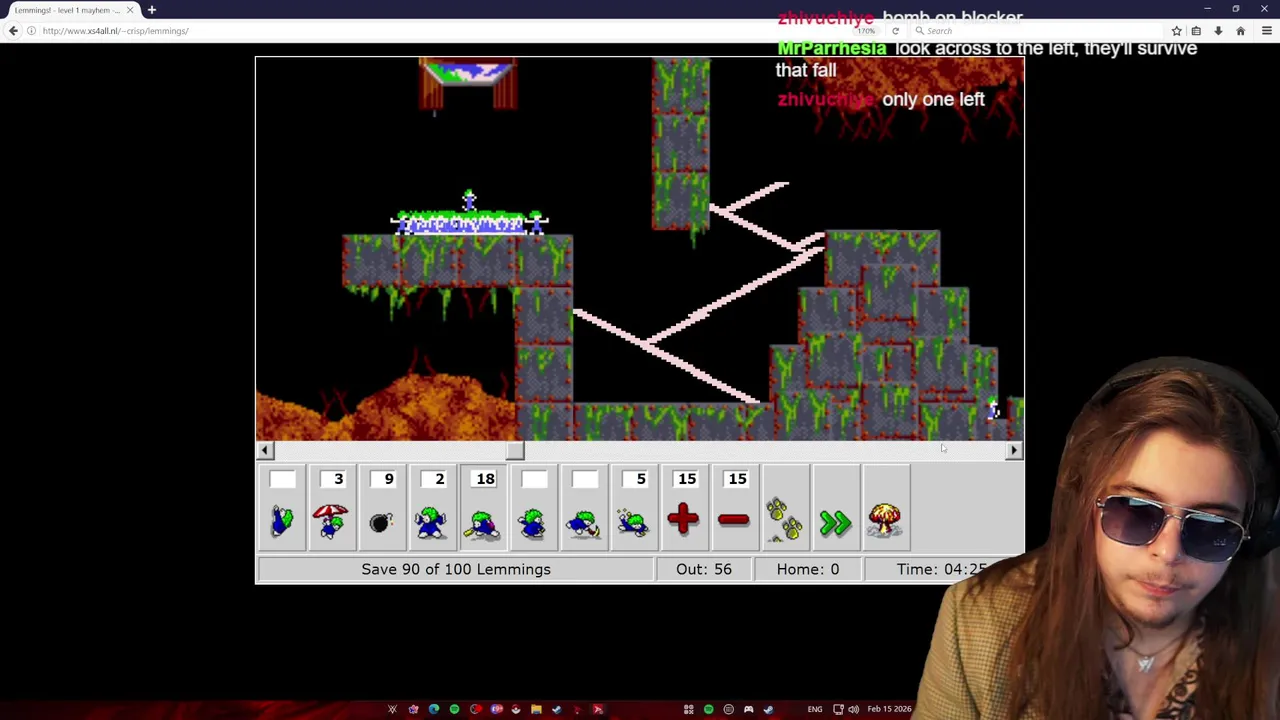
Task: Select the Floater umbrella skill
Action: (331, 520)
